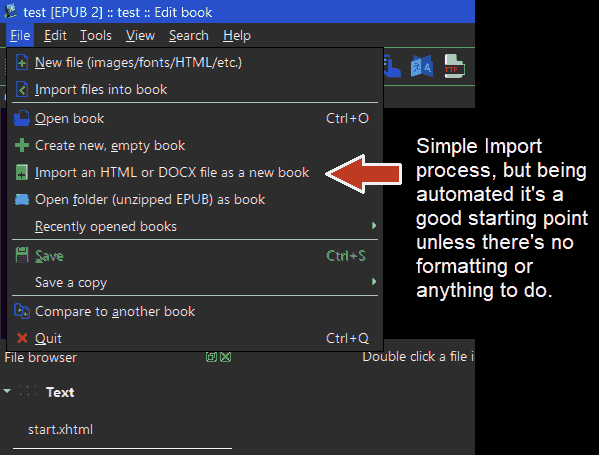
Task: Click the New file plus icon
Action: (x=22, y=63)
